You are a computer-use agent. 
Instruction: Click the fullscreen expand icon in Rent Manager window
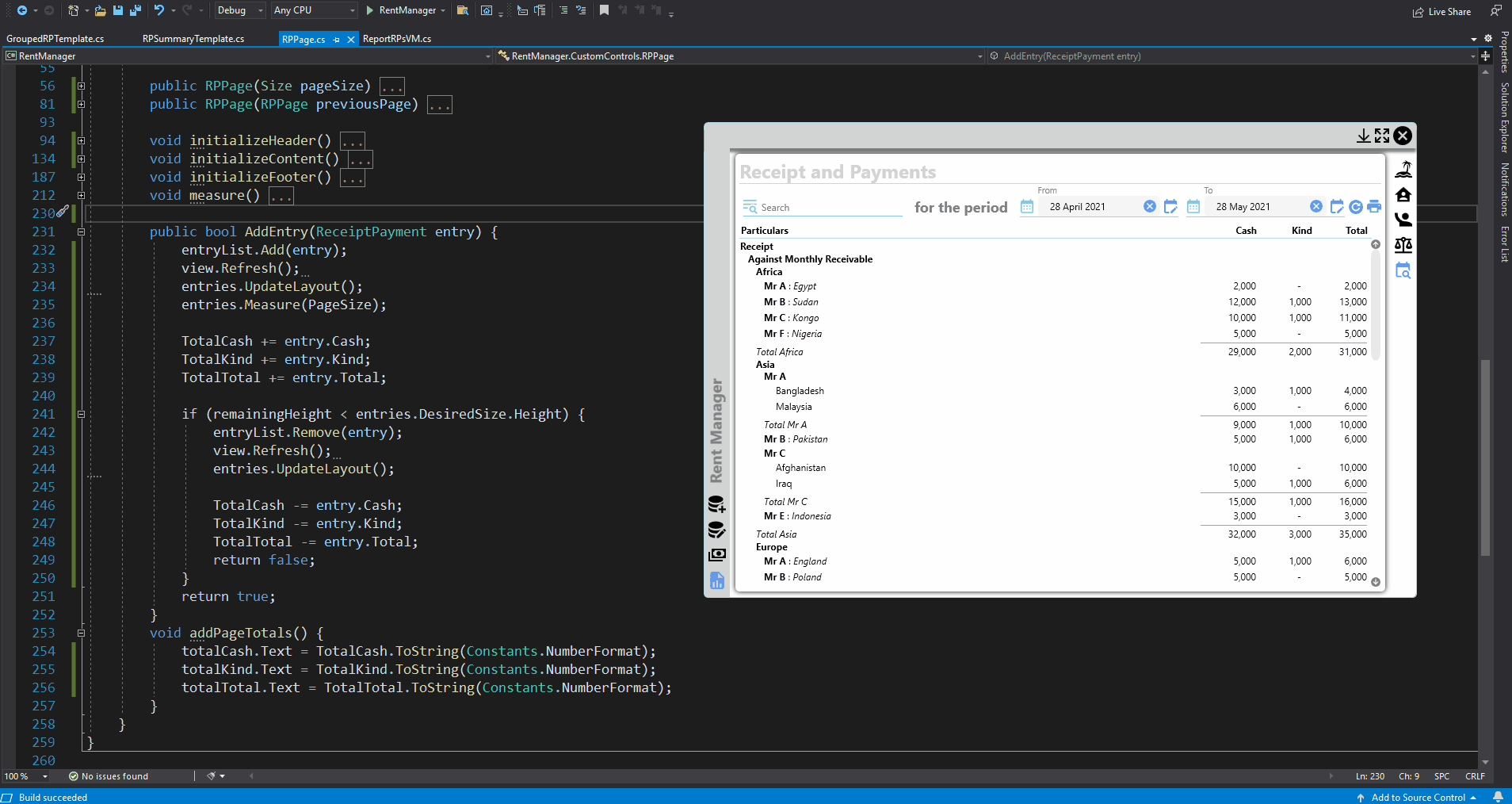coord(1382,136)
